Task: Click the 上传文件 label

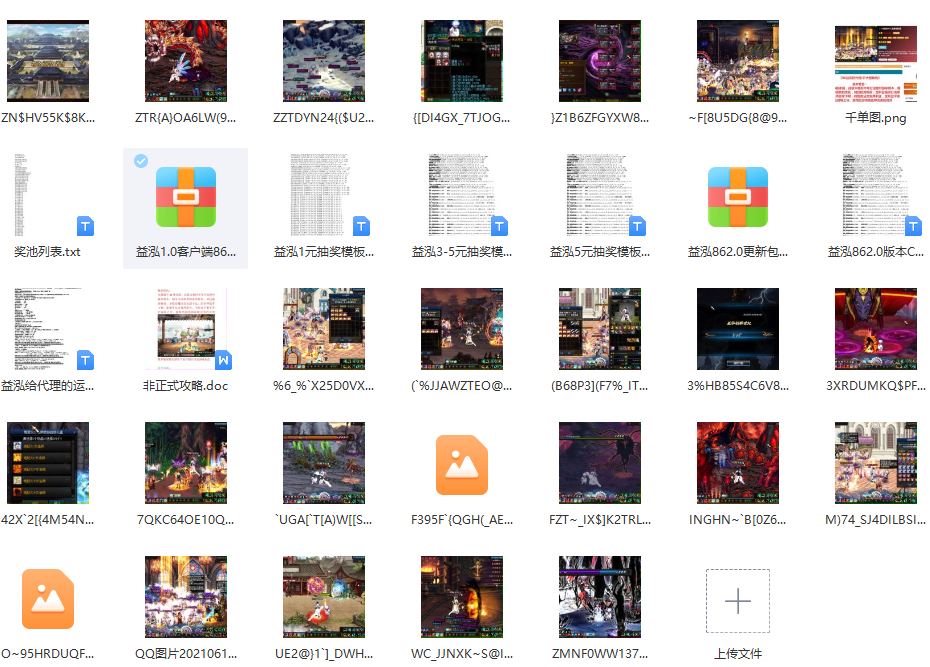Action: point(738,654)
